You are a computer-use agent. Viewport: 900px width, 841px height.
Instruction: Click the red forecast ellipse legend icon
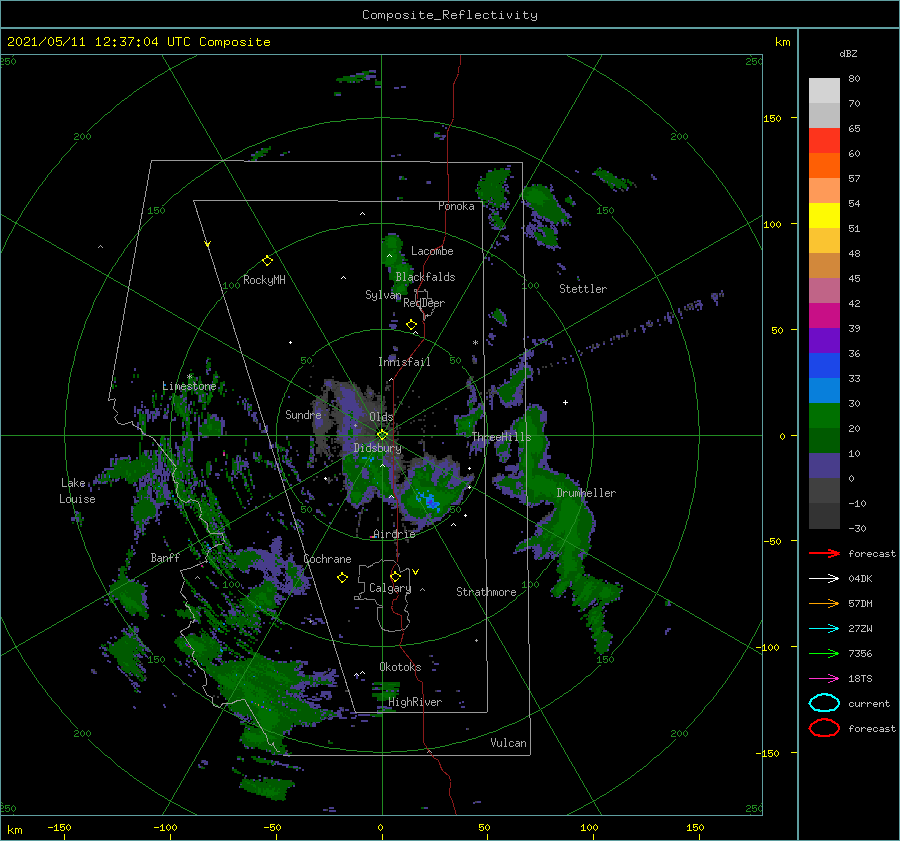pyautogui.click(x=824, y=728)
